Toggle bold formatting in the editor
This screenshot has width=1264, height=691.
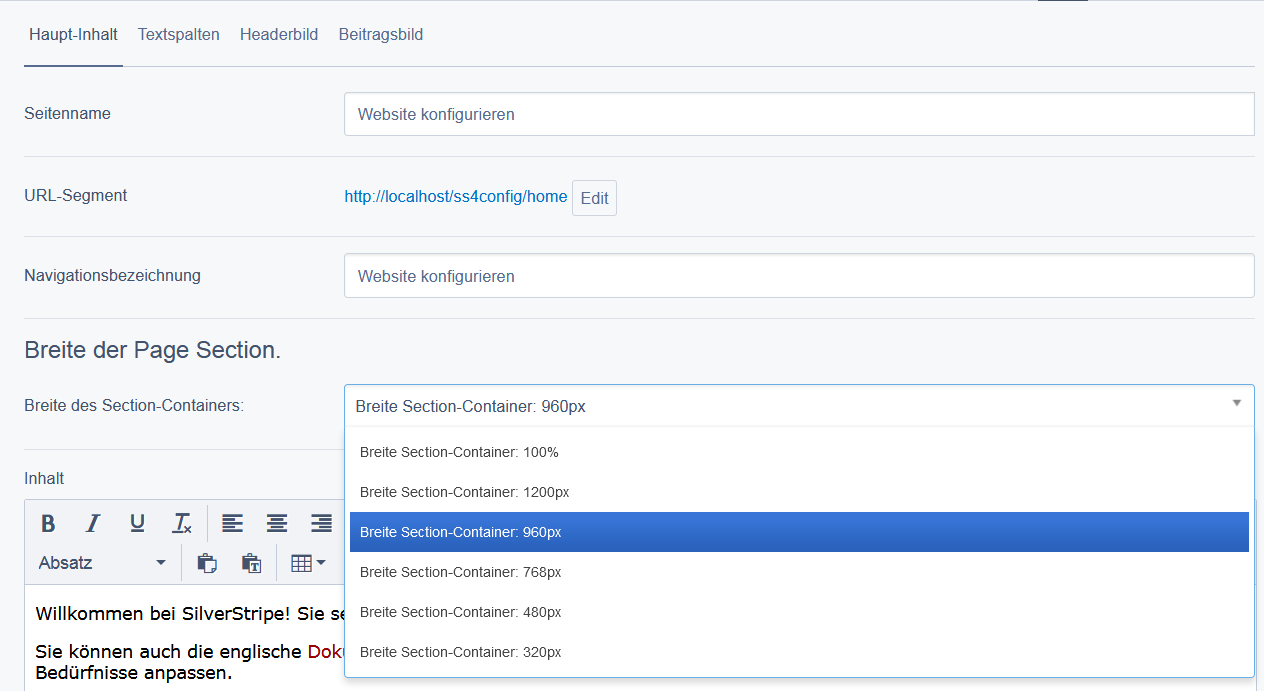click(48, 523)
